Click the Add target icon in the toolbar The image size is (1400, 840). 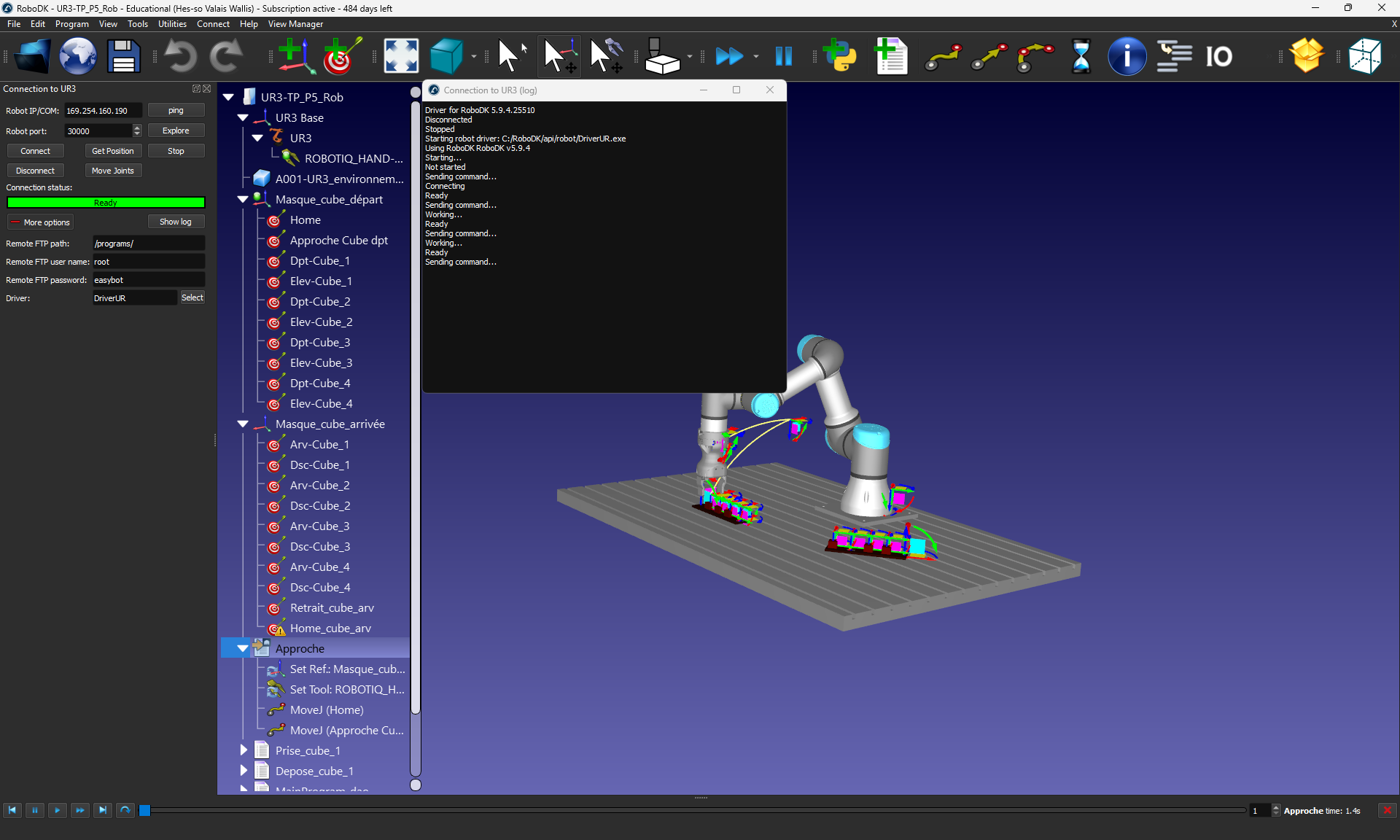[x=341, y=56]
